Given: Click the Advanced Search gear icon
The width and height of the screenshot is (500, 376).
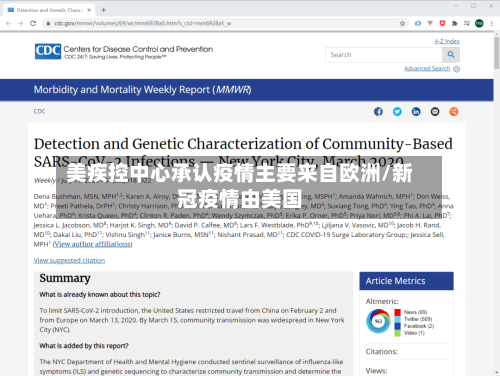Looking at the screenshot, I should (457, 69).
